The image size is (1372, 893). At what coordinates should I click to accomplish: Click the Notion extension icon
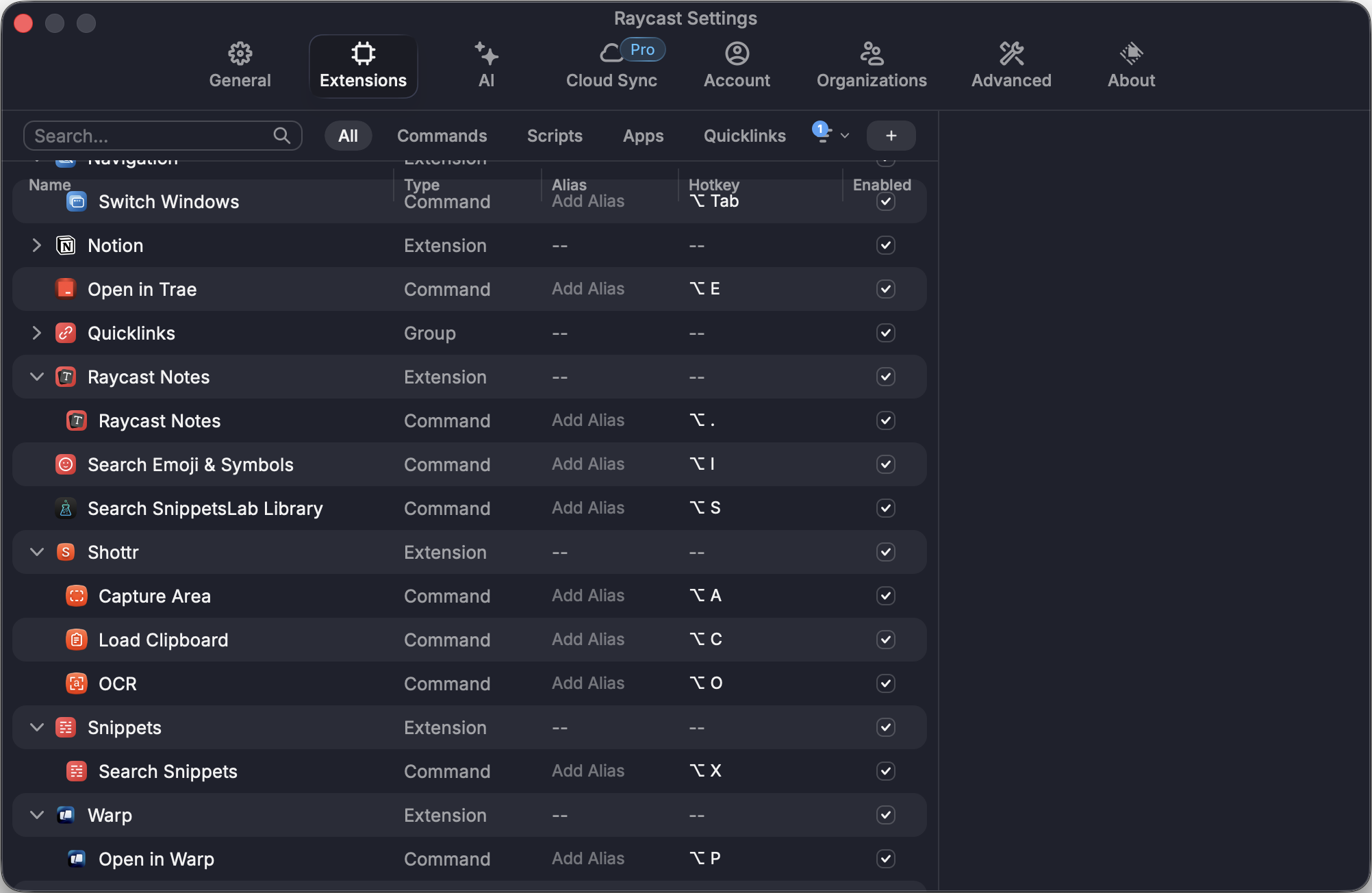[x=66, y=245]
